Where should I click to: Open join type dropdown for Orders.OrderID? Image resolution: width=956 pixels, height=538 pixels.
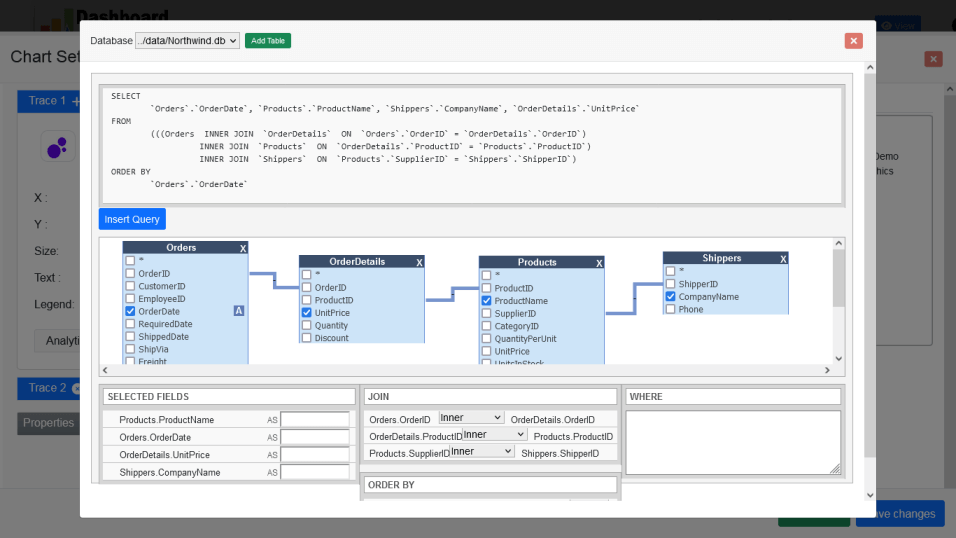[471, 418]
